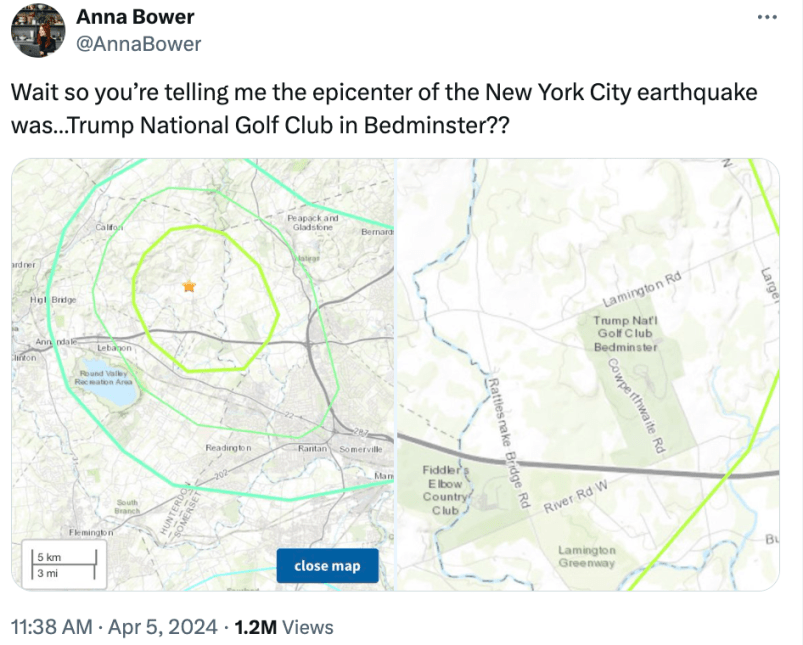Screen dimensions: 803x645
Task: Open the right zoomed-in map image
Action: (x=588, y=375)
